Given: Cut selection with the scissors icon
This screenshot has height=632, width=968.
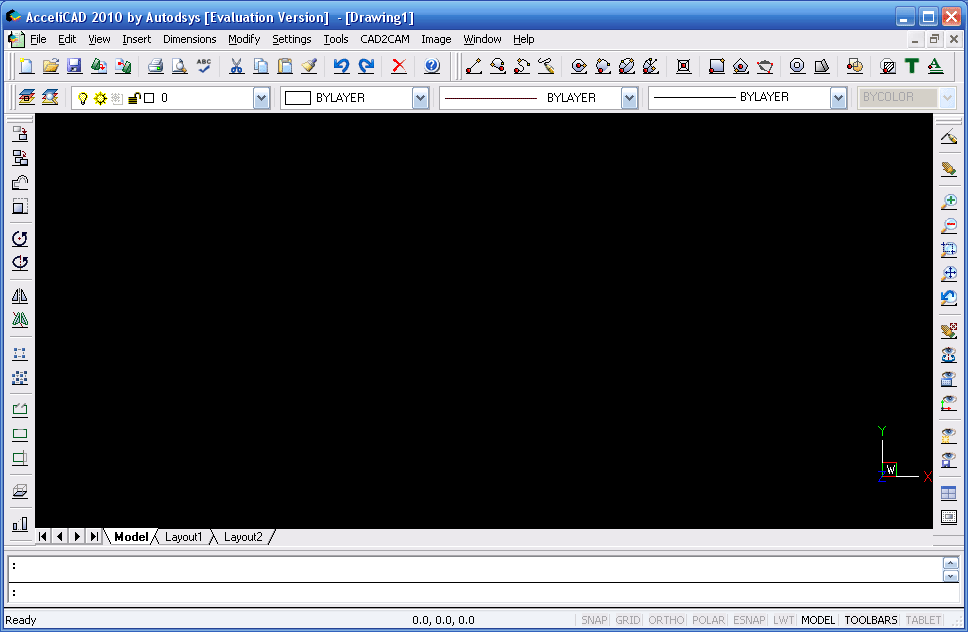Looking at the screenshot, I should click(236, 65).
